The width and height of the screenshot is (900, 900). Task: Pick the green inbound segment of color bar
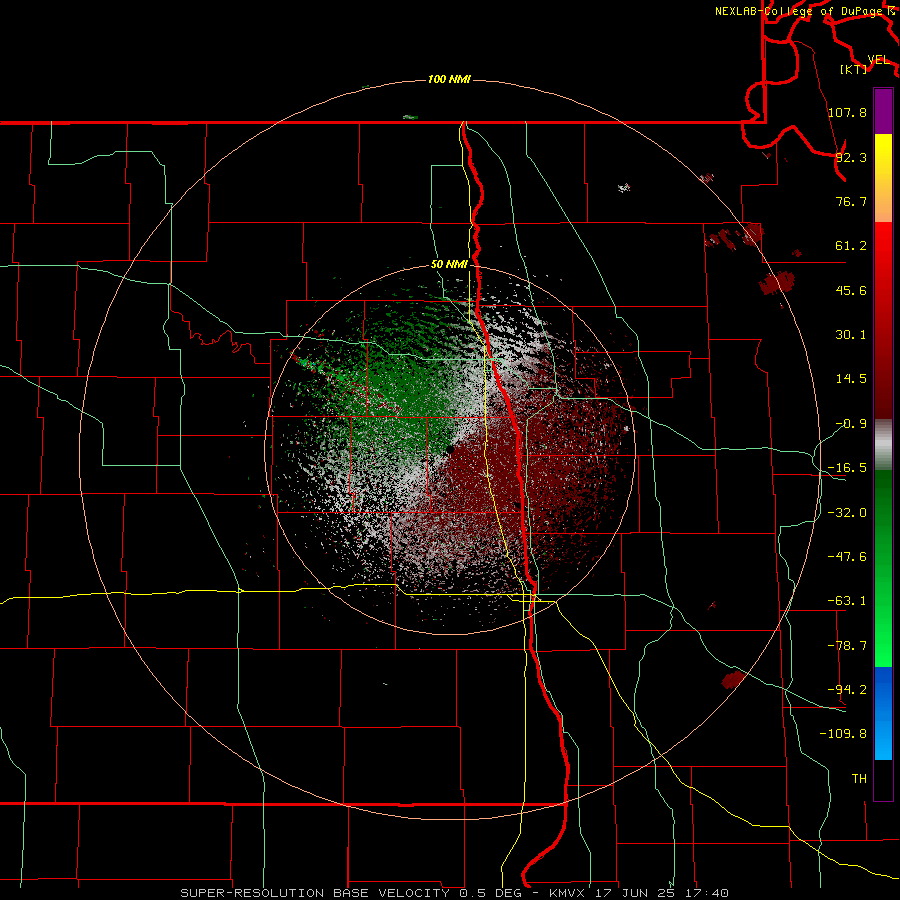883,568
